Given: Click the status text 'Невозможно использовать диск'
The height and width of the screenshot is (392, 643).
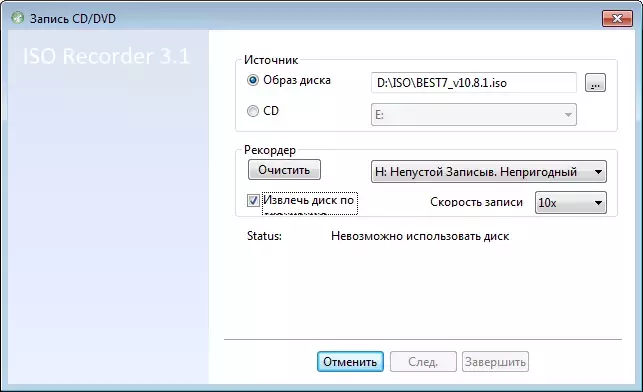Looking at the screenshot, I should pos(420,236).
